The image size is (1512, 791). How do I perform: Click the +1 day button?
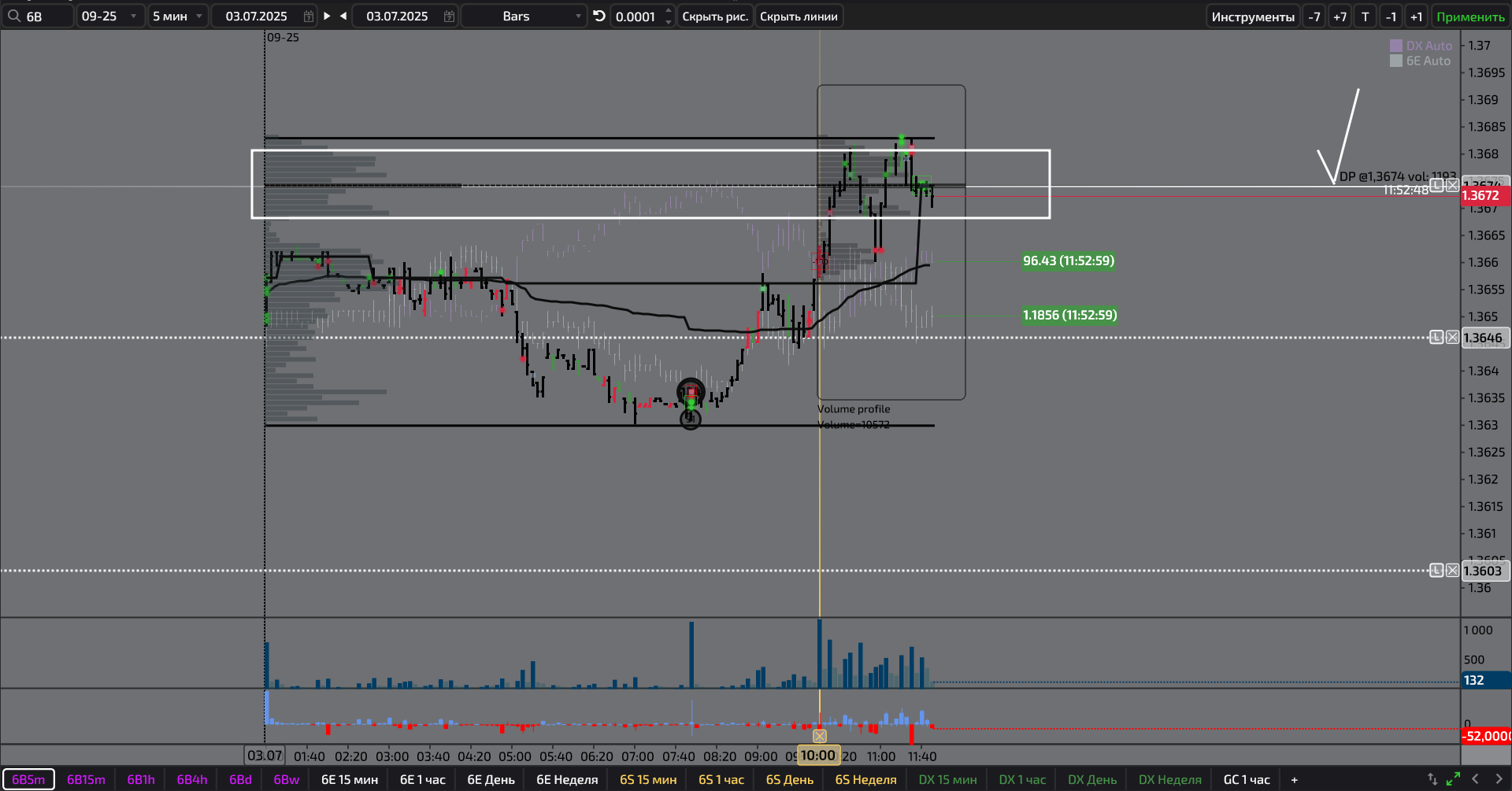point(1417,17)
